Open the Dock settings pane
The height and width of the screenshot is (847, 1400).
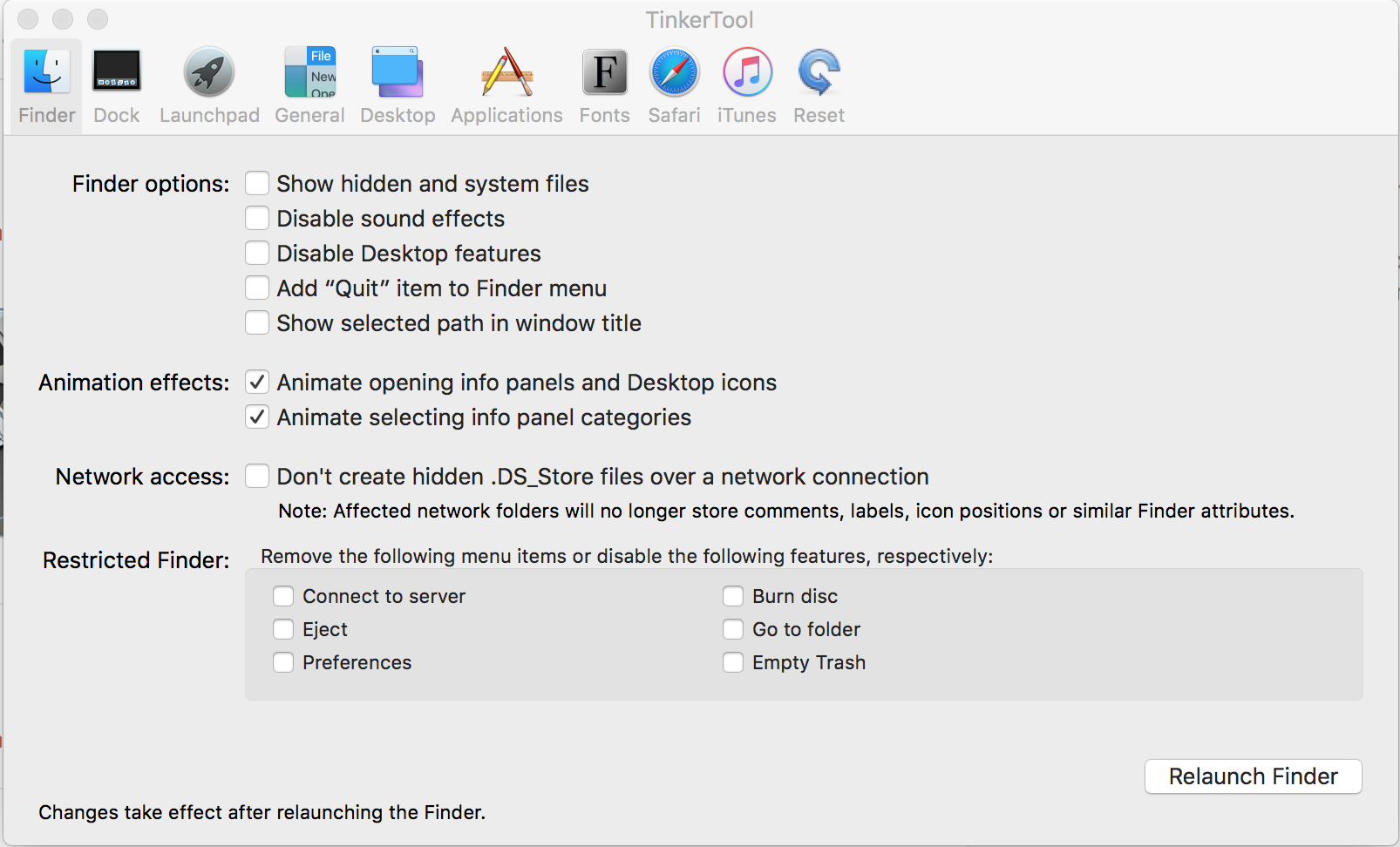click(x=116, y=85)
